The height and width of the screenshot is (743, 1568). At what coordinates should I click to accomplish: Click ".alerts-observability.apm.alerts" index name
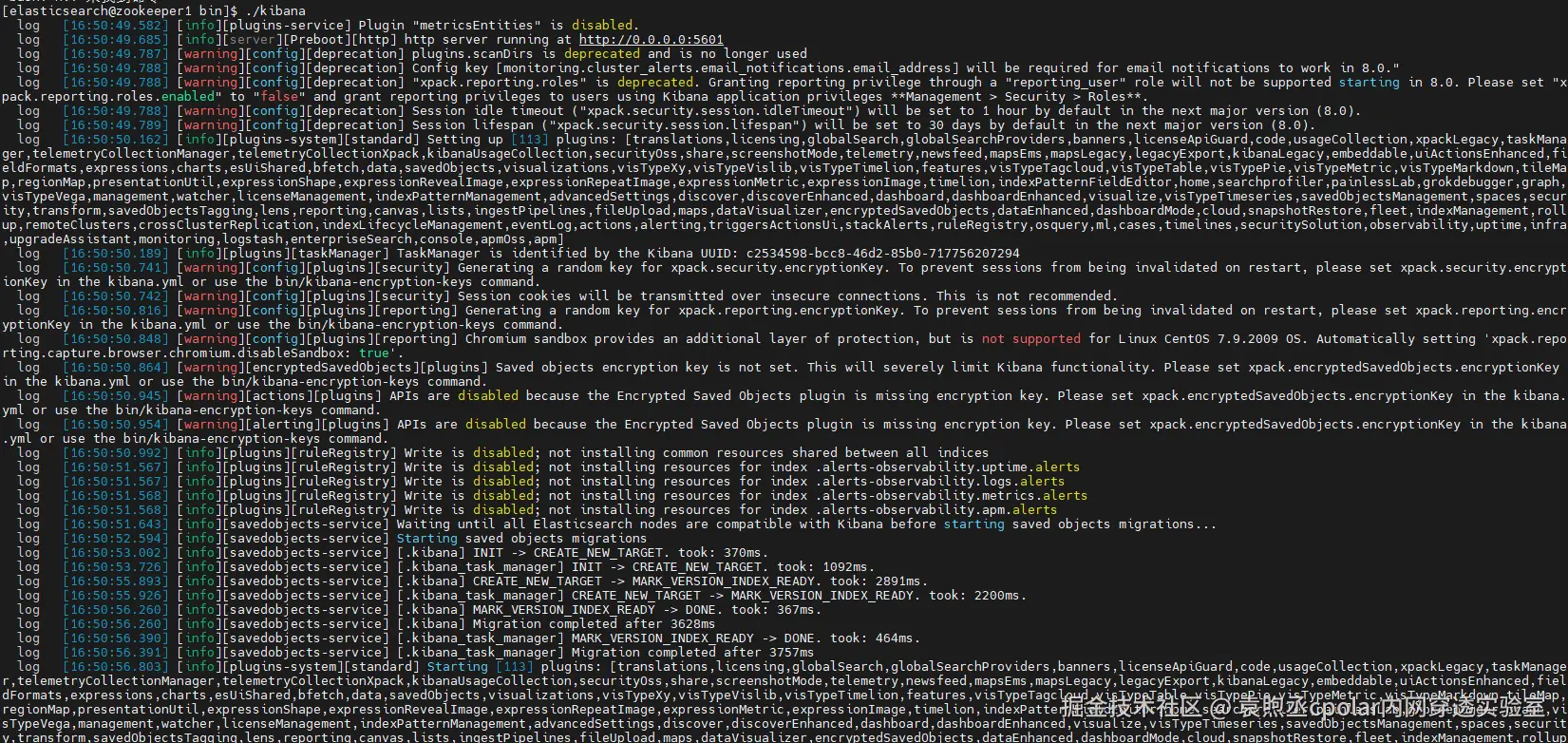tap(936, 509)
